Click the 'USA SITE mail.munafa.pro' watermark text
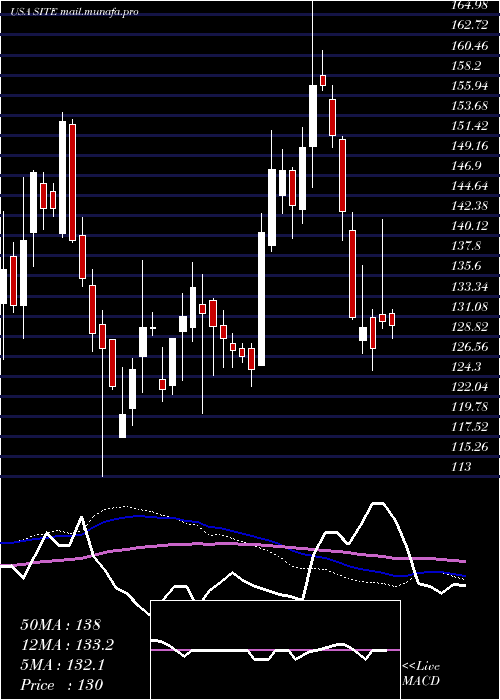500x700 pixels. click(75, 12)
